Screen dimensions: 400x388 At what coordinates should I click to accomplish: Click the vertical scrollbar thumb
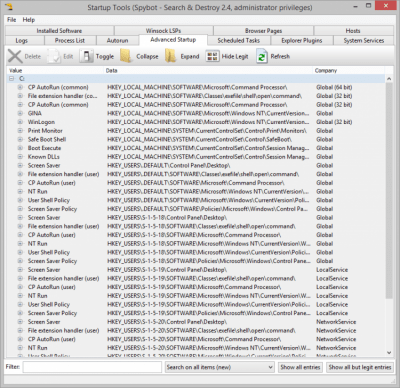(x=389, y=190)
